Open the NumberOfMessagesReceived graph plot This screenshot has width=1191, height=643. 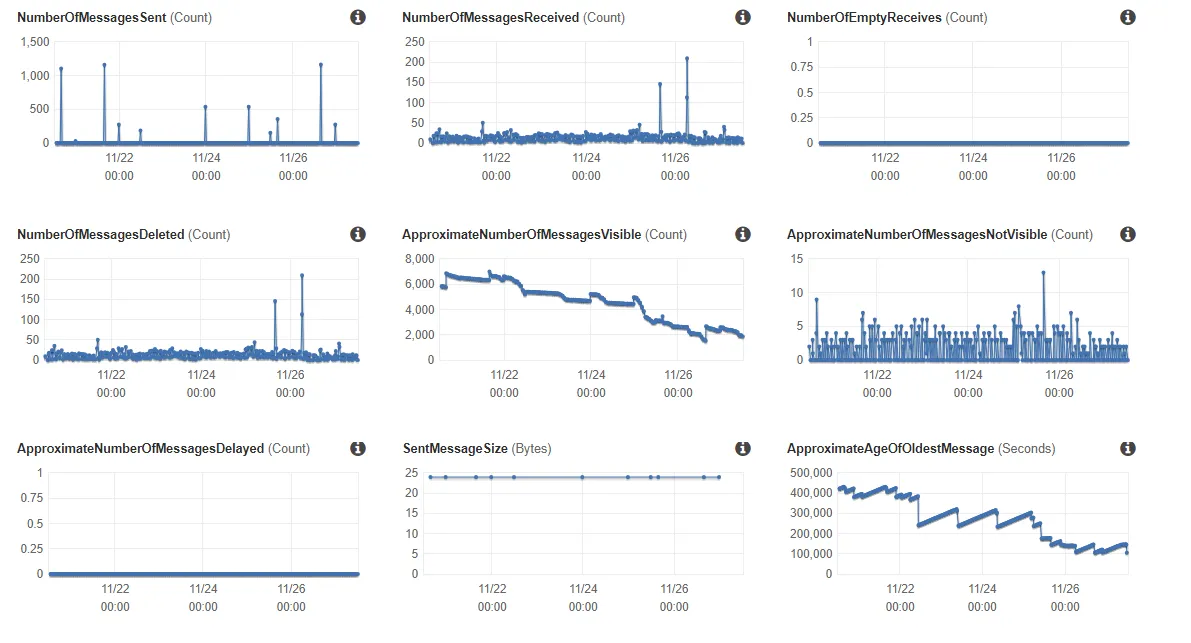click(586, 93)
